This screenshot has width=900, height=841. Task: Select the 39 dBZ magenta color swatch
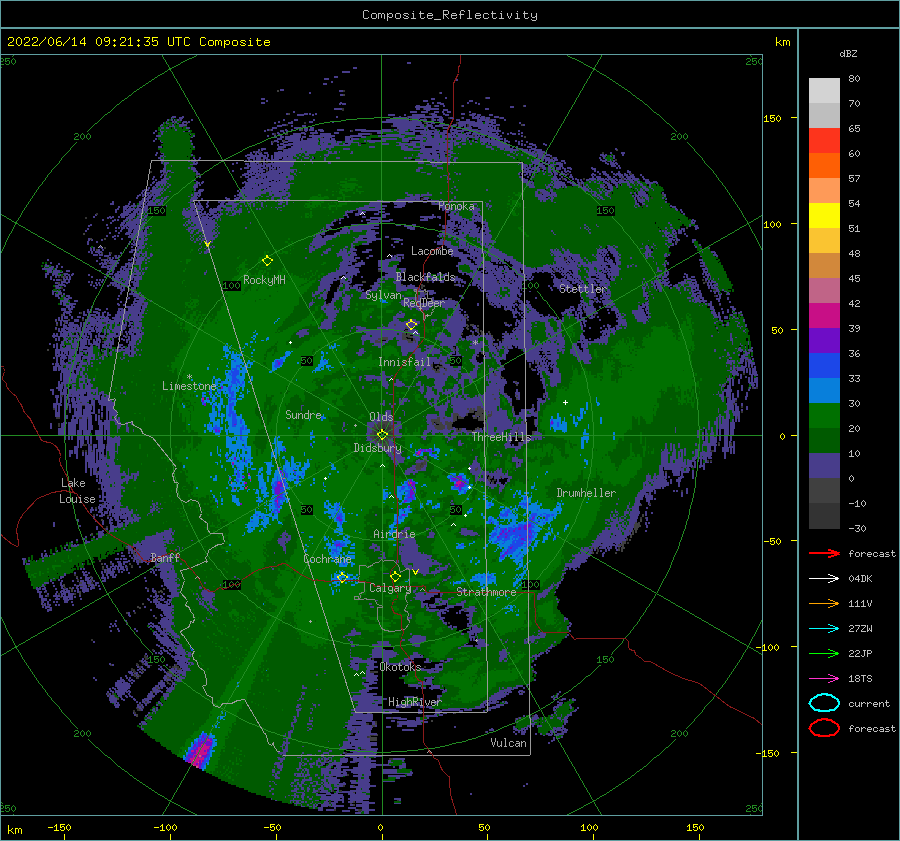tap(824, 316)
